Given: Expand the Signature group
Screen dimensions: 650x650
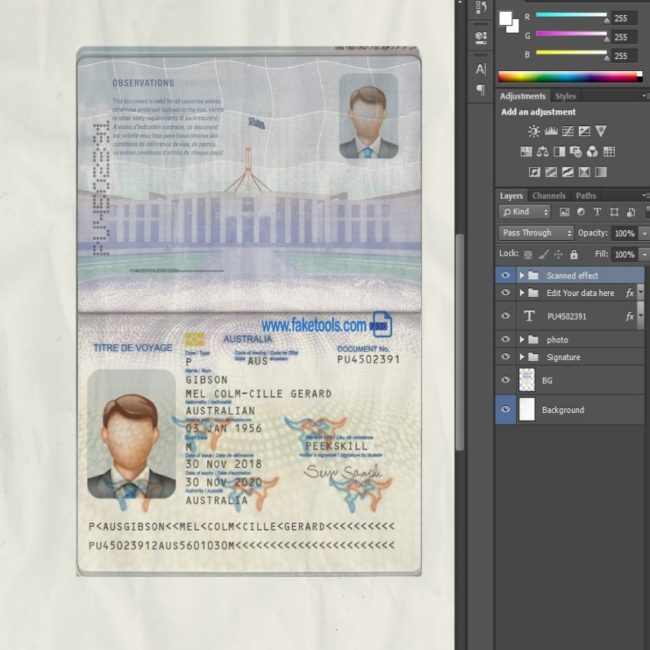Looking at the screenshot, I should (x=522, y=357).
